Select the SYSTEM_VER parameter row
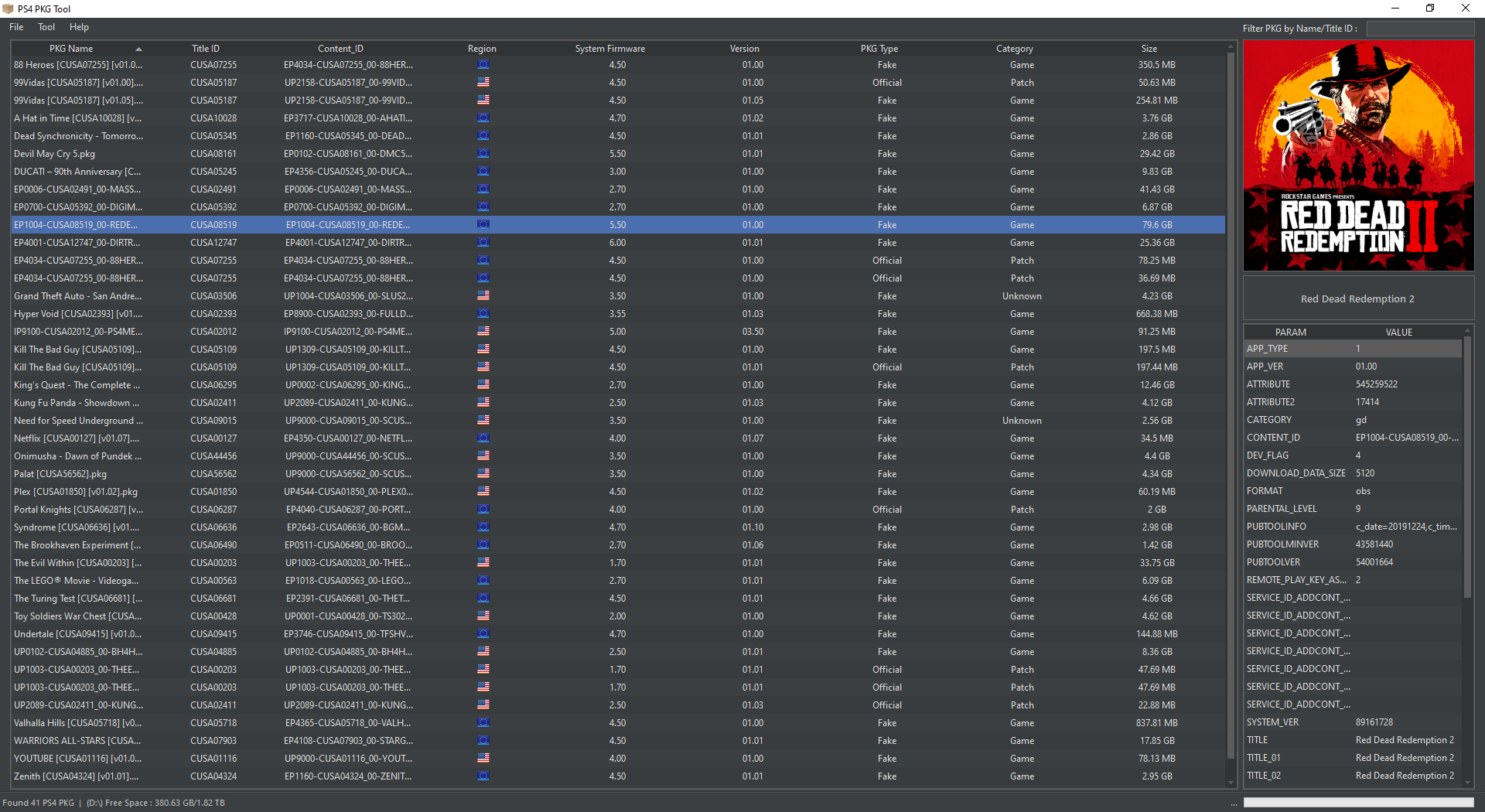The width and height of the screenshot is (1485, 812). pos(1353,722)
